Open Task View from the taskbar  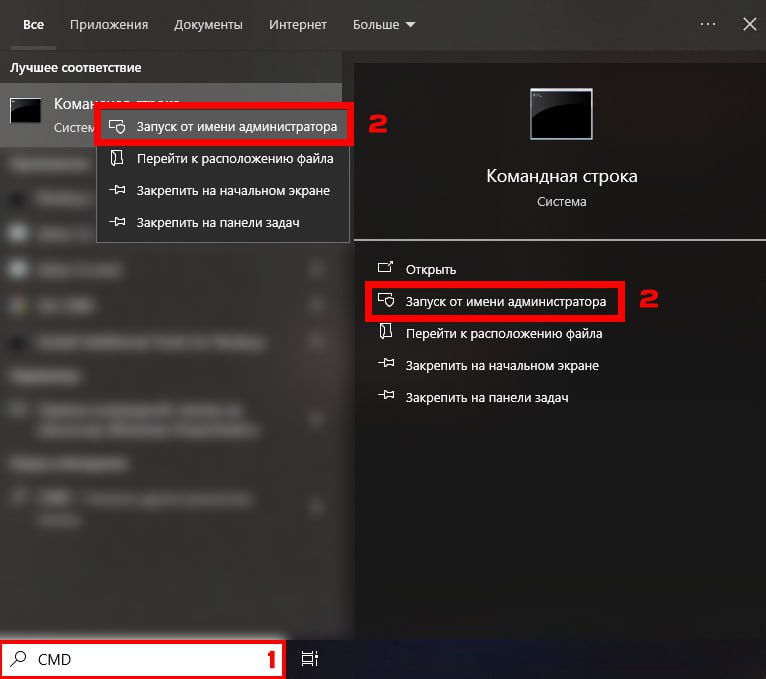click(310, 659)
